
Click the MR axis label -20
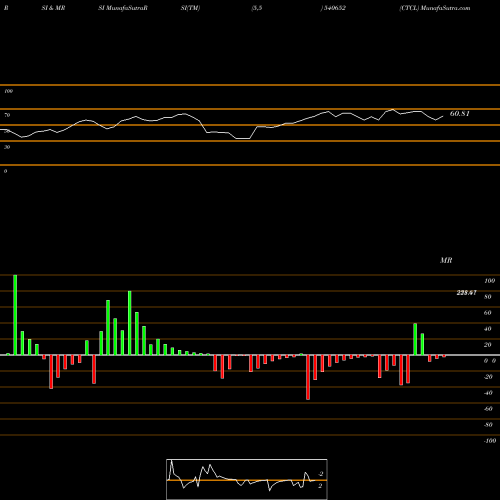(x=488, y=377)
